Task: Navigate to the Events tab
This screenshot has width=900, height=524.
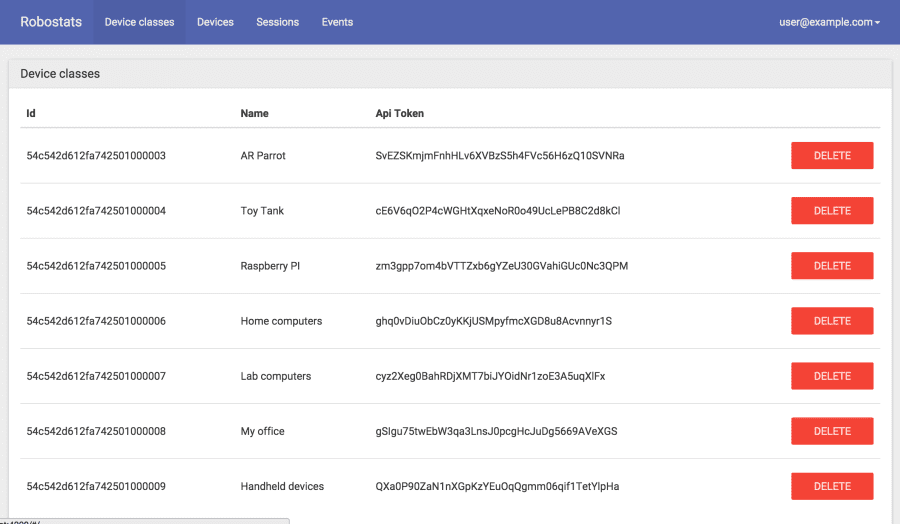Action: 337,22
